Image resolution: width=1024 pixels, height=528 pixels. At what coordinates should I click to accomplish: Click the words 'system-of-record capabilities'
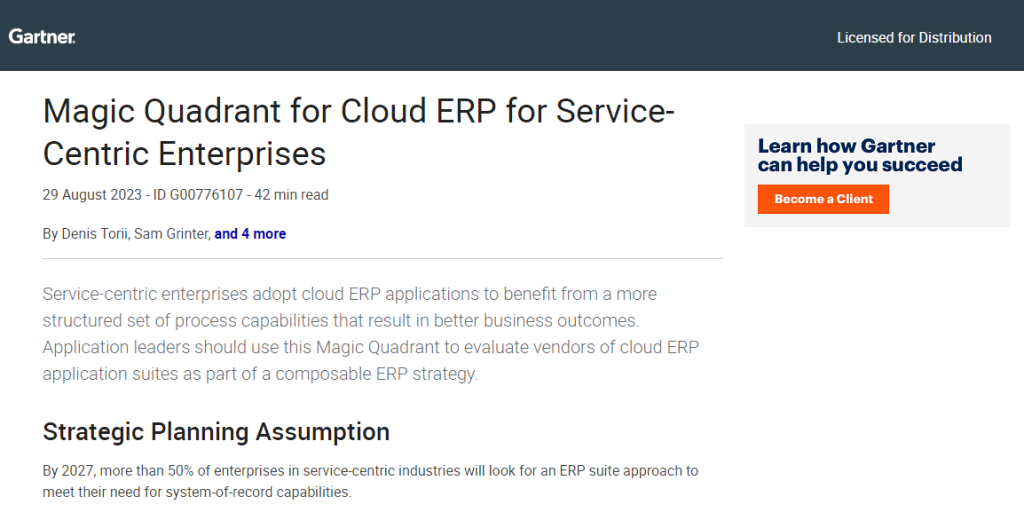tap(258, 492)
